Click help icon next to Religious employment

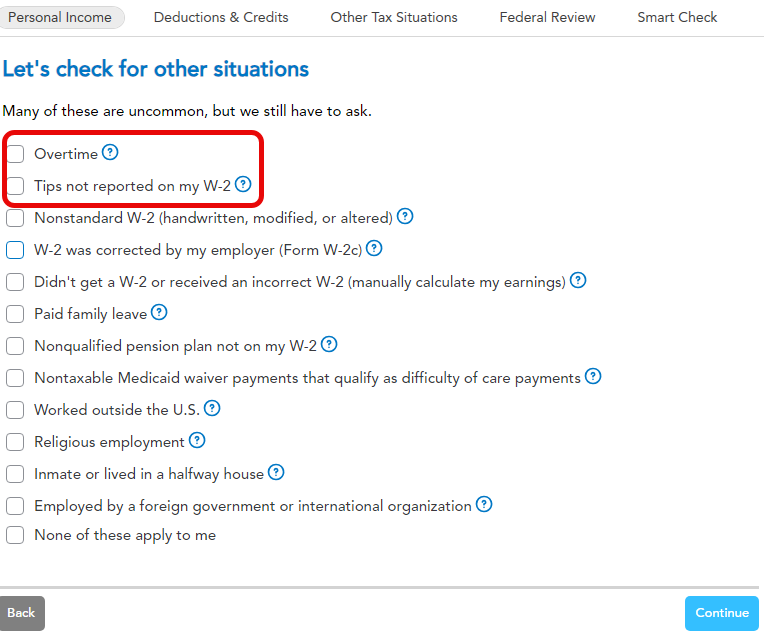pyautogui.click(x=197, y=441)
